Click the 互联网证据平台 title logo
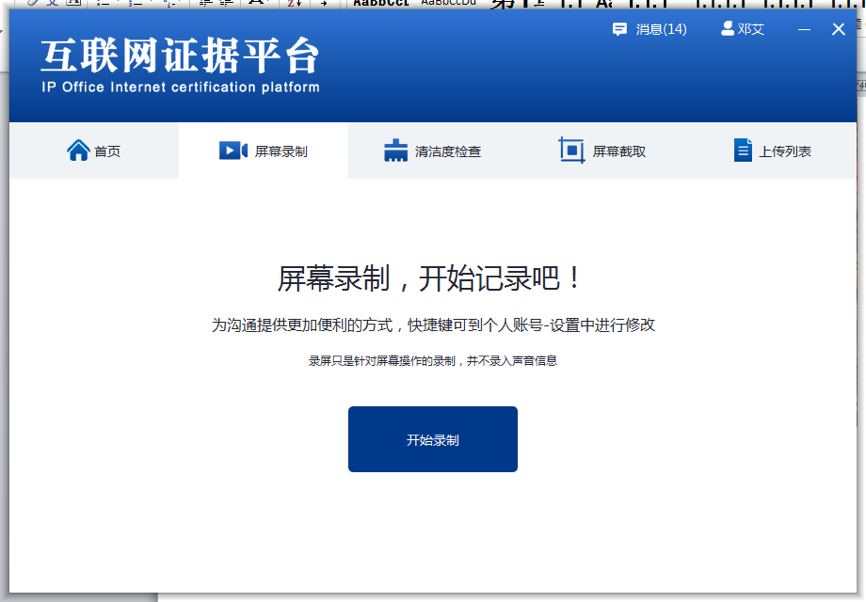The height and width of the screenshot is (602, 866). pos(180,56)
